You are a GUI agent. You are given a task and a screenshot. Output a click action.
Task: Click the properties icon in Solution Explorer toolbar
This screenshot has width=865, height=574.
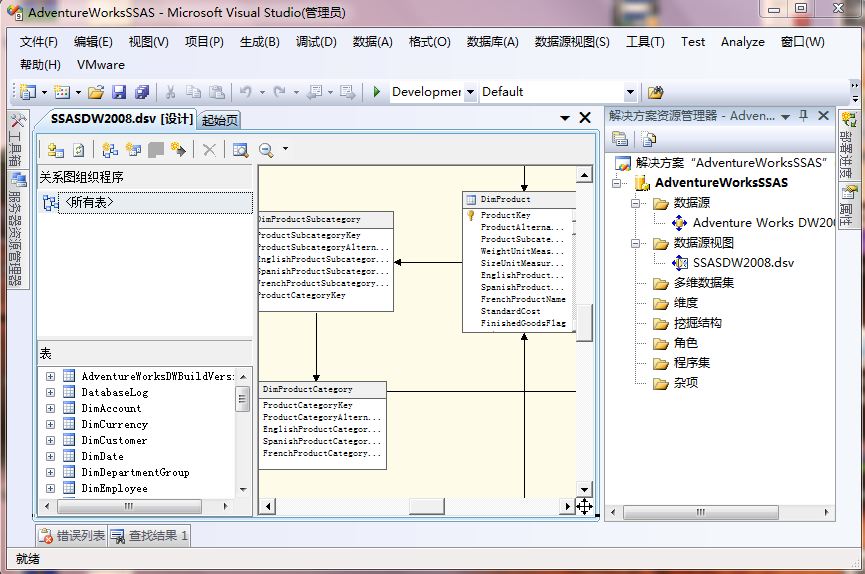tap(620, 139)
